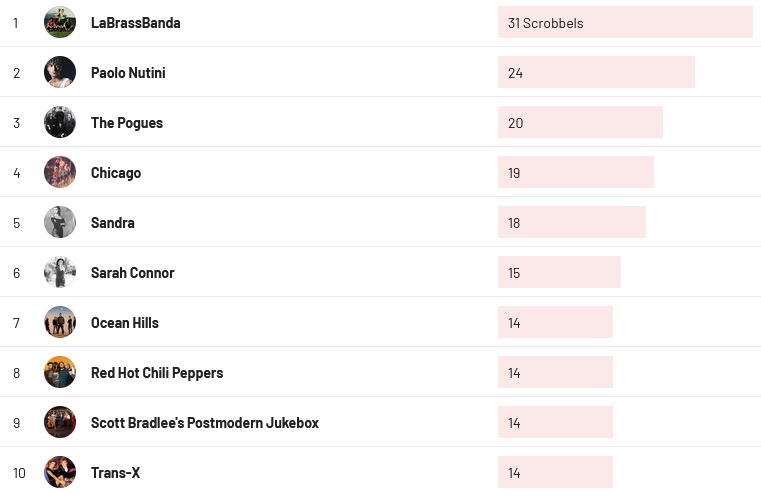
Task: Open The Pogues artist name link
Action: (126, 123)
